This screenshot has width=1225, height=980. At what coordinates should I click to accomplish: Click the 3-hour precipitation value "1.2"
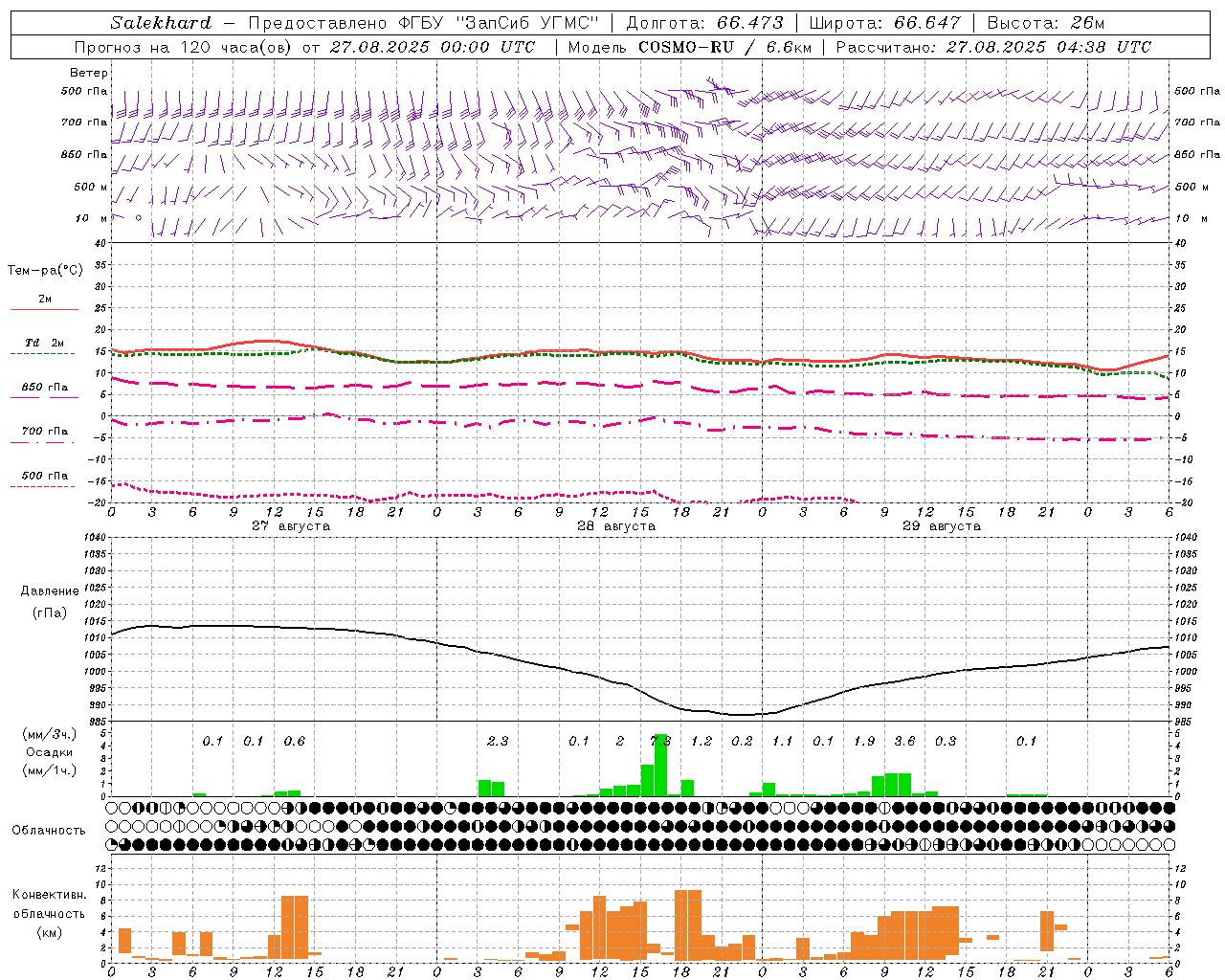coord(702,742)
